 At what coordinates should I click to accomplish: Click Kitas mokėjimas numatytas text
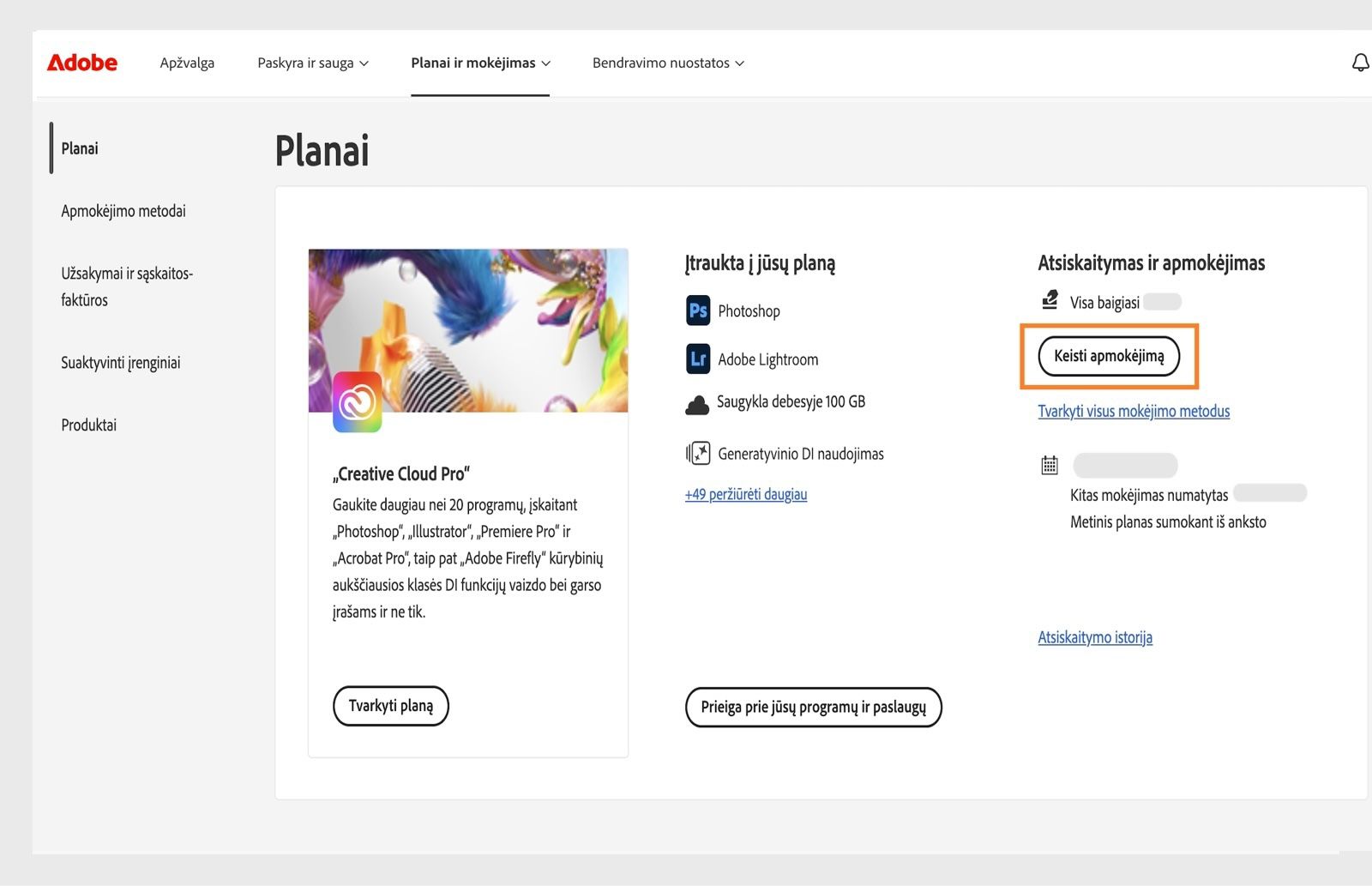click(1149, 495)
